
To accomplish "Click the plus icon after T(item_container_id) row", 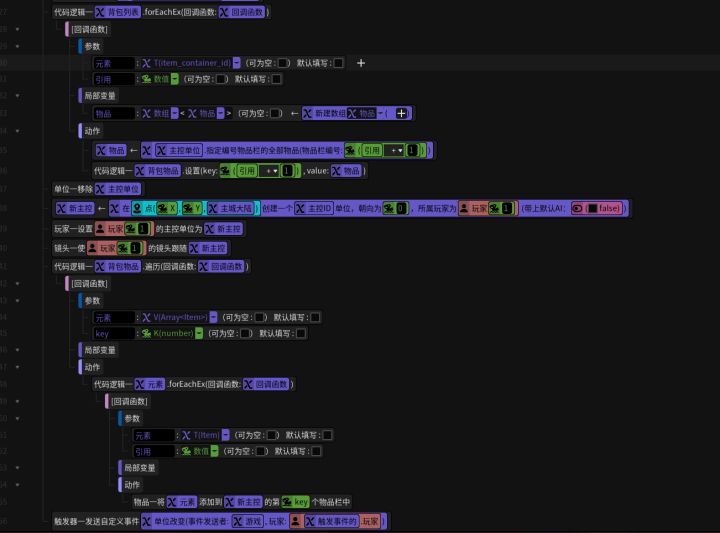I will coord(361,63).
